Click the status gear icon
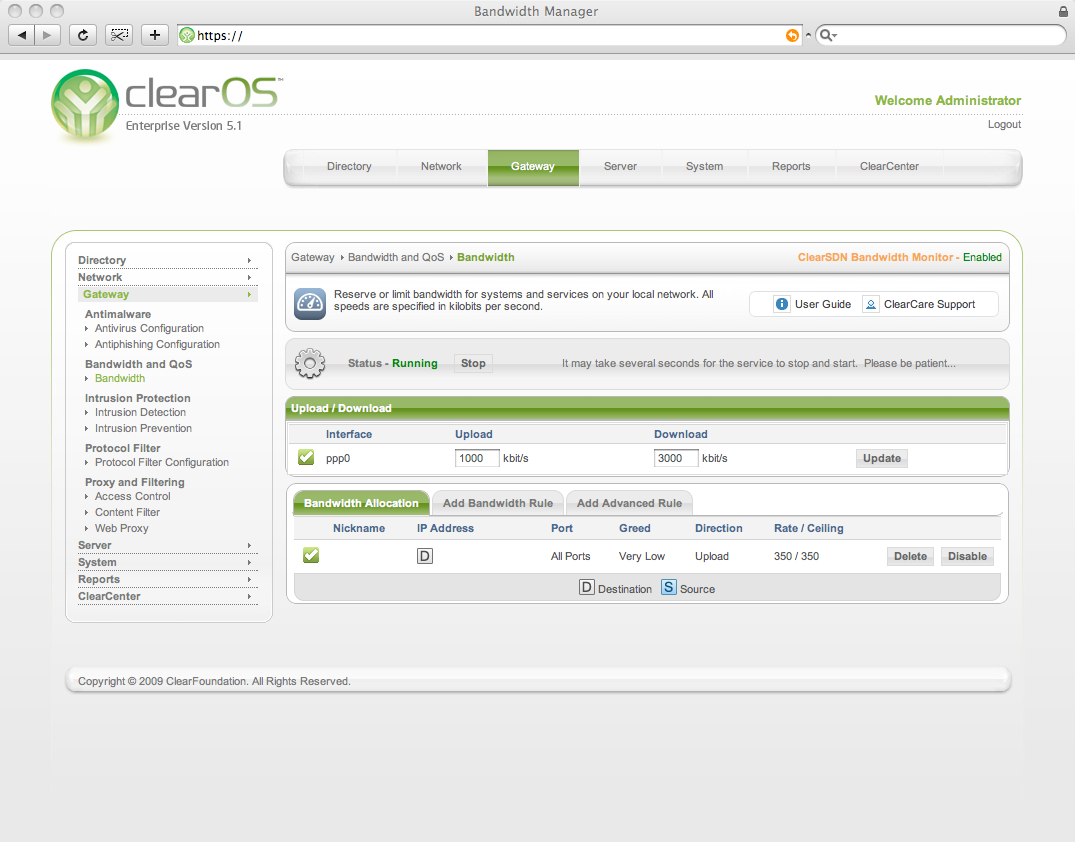 click(x=310, y=363)
